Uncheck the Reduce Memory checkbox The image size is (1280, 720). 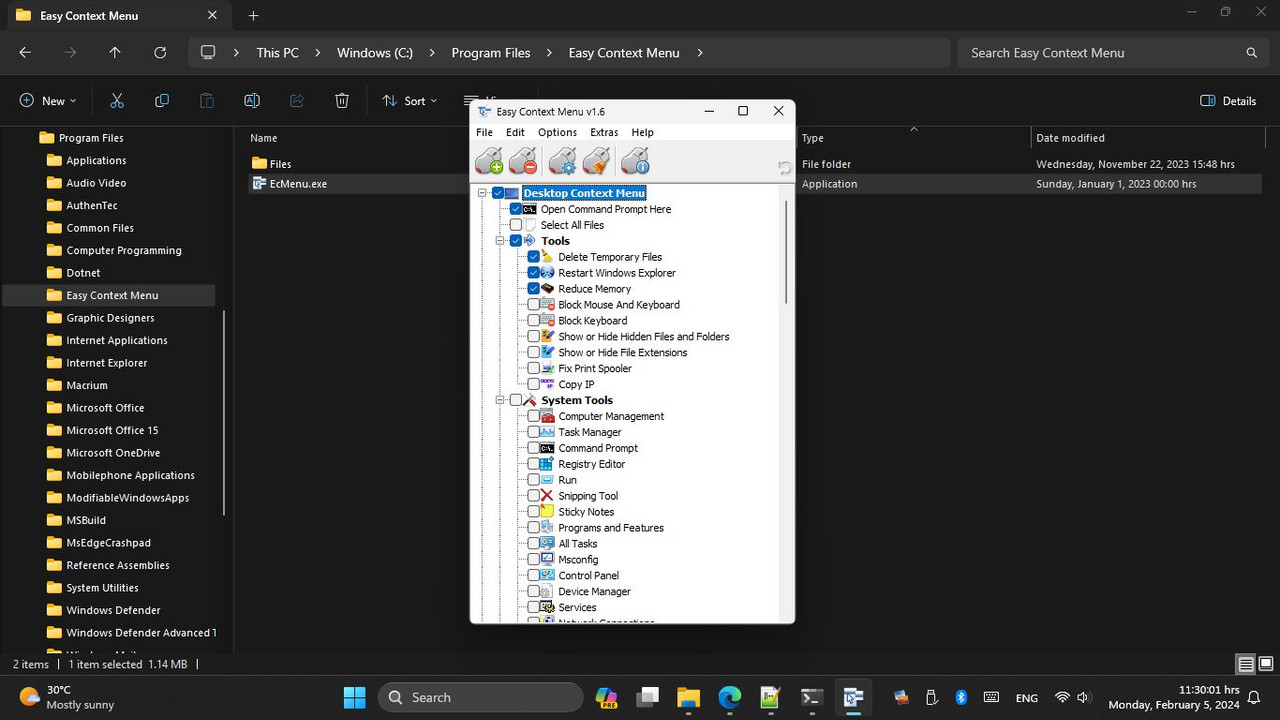(534, 289)
